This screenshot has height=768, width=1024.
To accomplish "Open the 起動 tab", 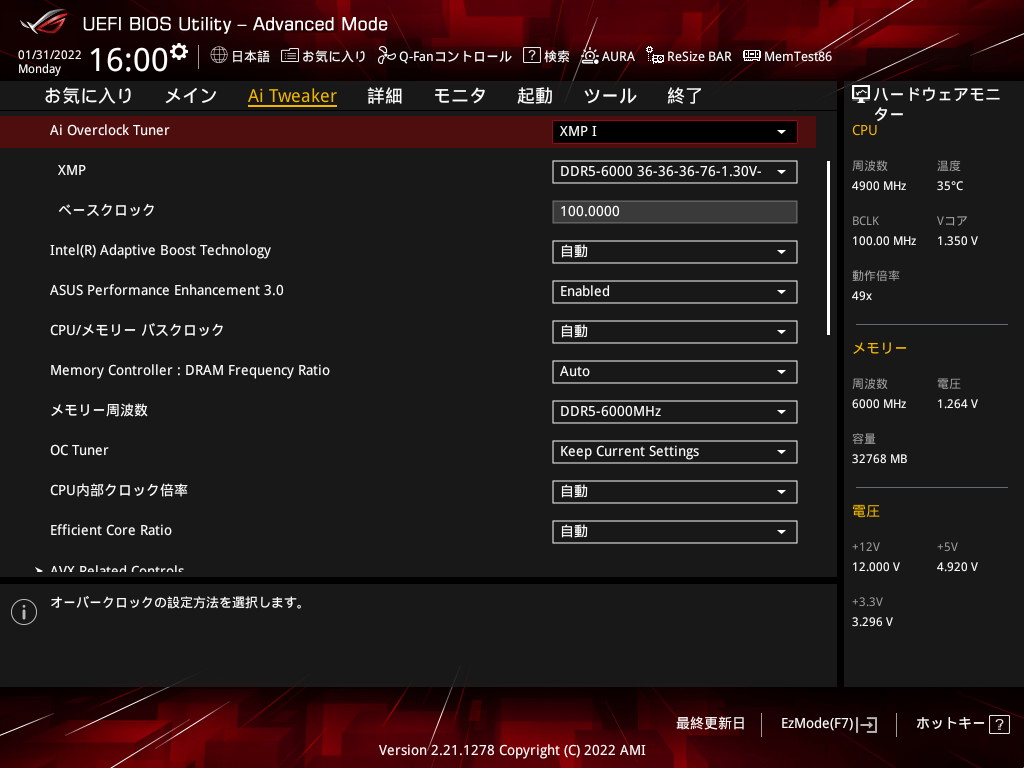I will pos(535,96).
